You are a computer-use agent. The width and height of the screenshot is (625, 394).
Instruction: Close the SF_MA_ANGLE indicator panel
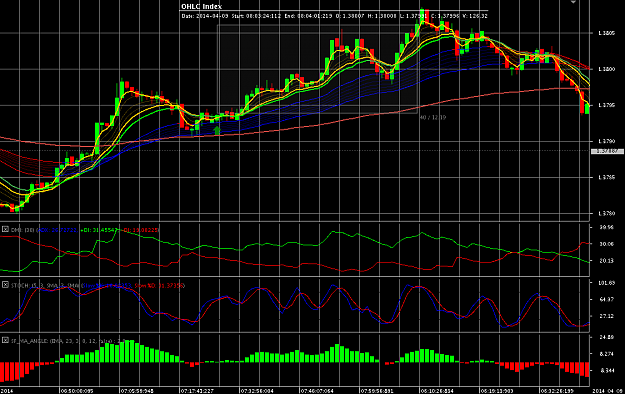(5, 340)
